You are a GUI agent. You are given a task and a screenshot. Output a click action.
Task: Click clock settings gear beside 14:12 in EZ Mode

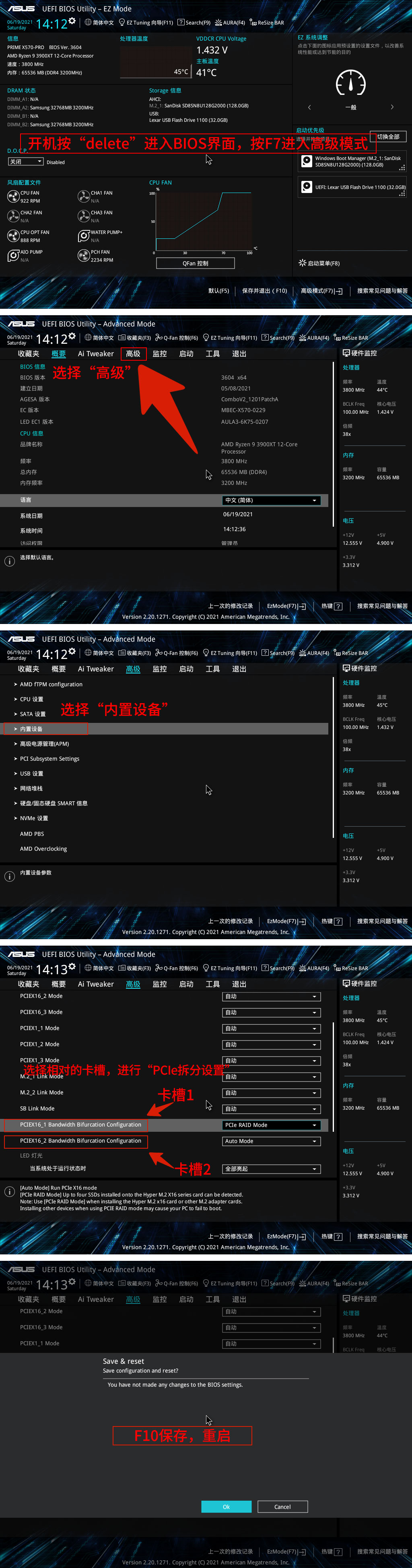(x=72, y=21)
